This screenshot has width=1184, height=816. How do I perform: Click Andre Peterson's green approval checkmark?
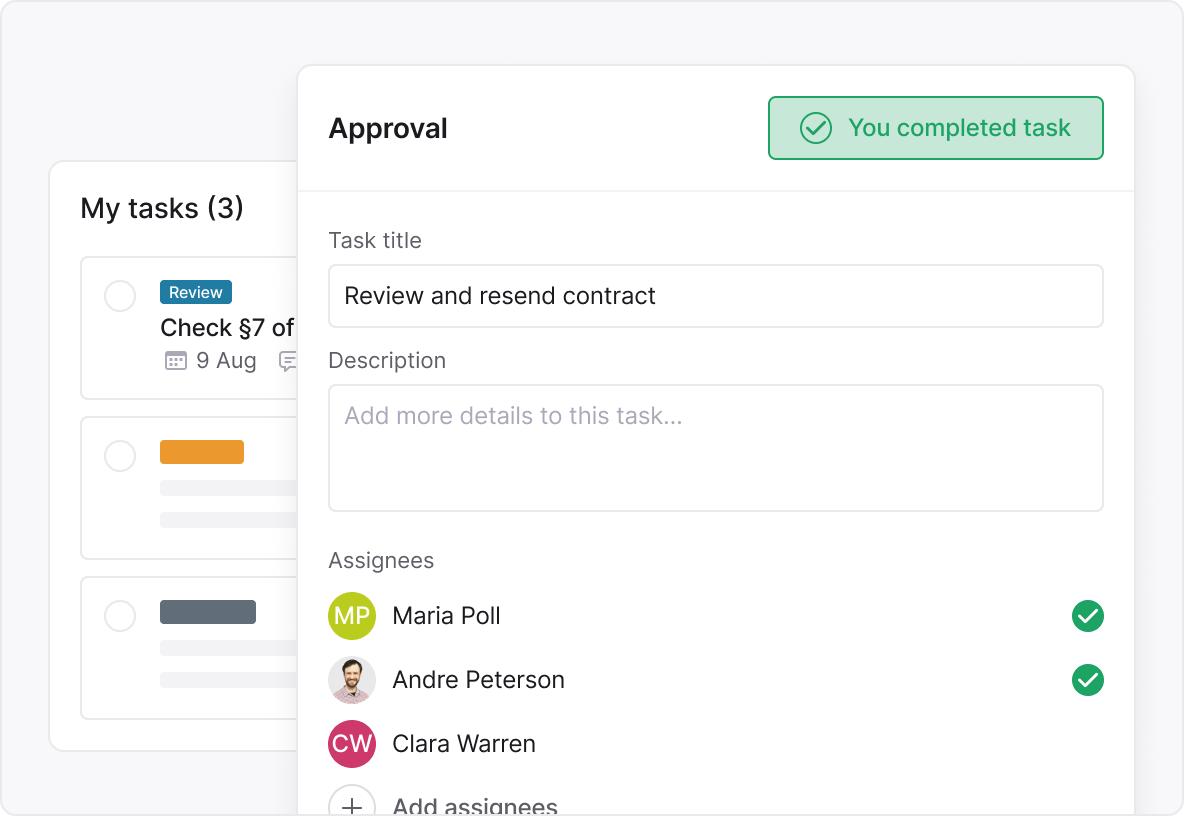1087,680
